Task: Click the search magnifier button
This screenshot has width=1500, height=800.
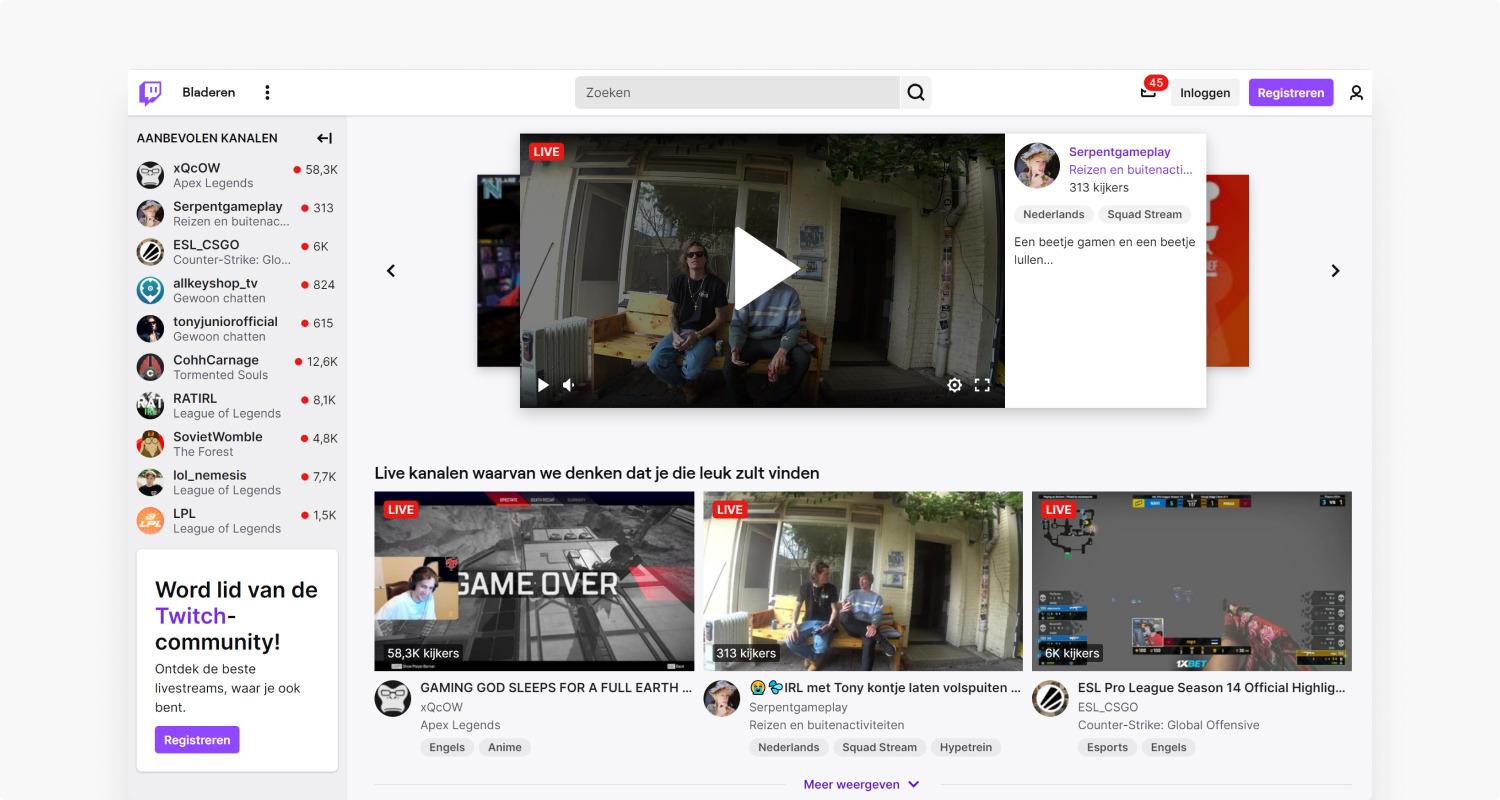Action: [916, 92]
